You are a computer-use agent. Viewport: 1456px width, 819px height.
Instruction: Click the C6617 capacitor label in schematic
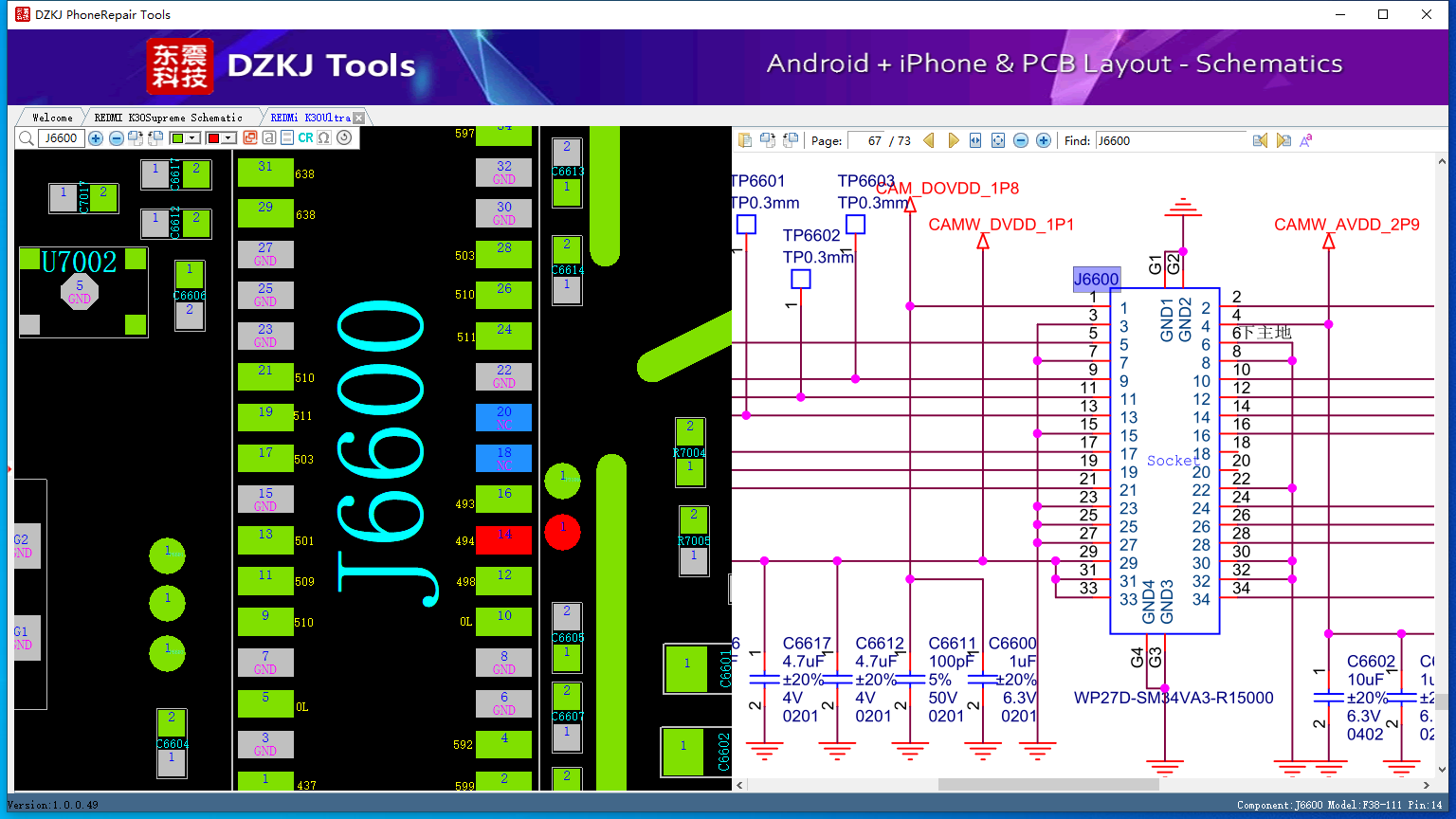(x=807, y=644)
